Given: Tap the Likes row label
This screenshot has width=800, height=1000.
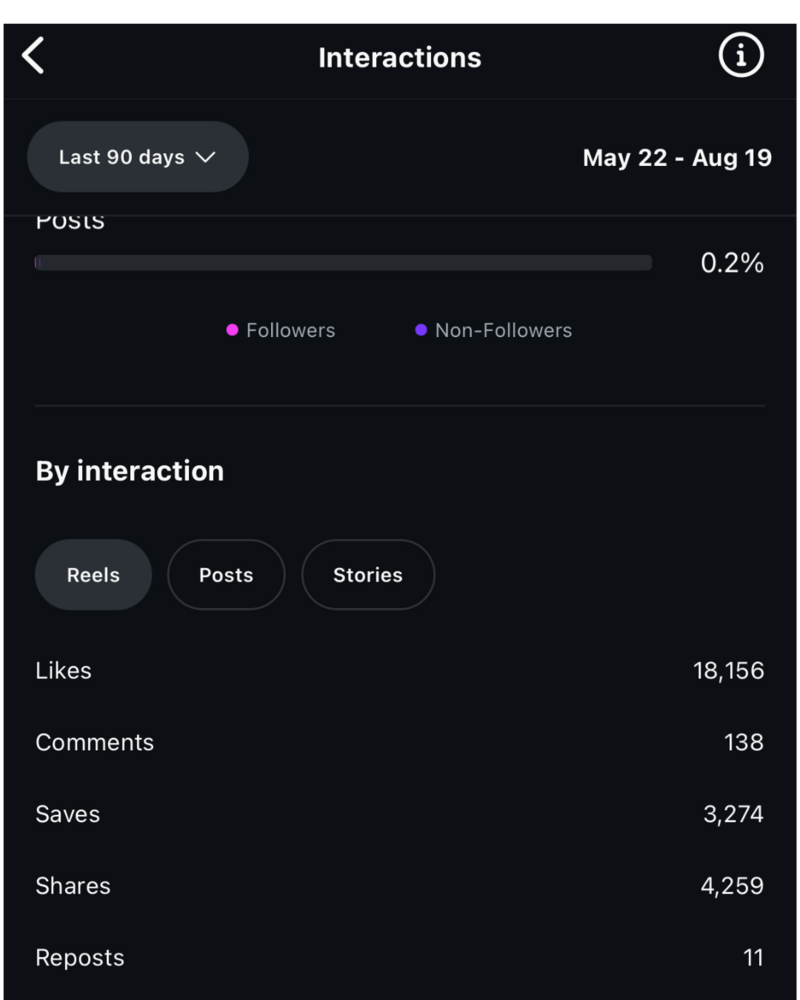Looking at the screenshot, I should [63, 671].
